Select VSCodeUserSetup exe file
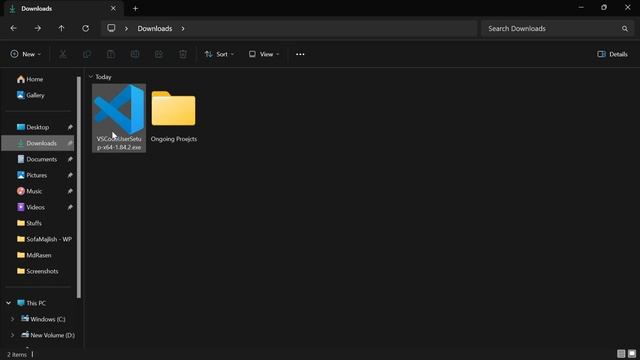640x360 pixels. [x=119, y=118]
